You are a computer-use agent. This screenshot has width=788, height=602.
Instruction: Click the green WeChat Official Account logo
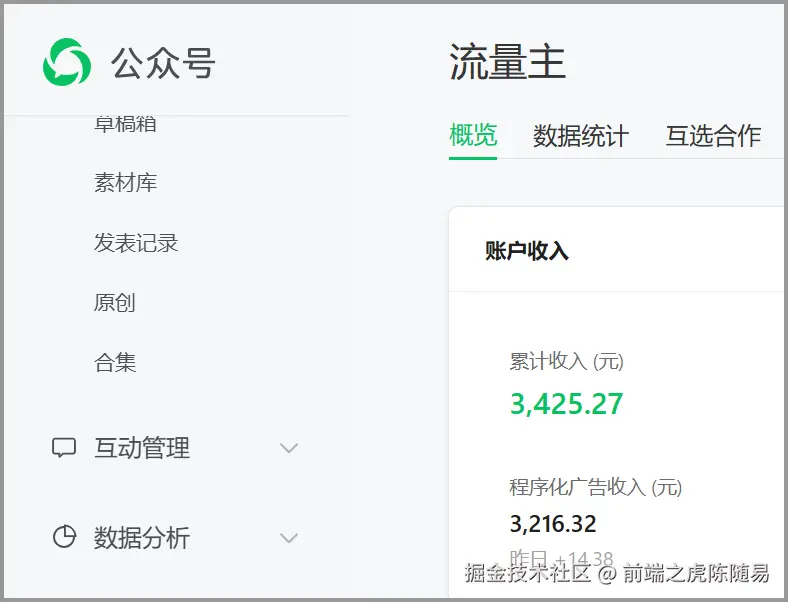[67, 62]
